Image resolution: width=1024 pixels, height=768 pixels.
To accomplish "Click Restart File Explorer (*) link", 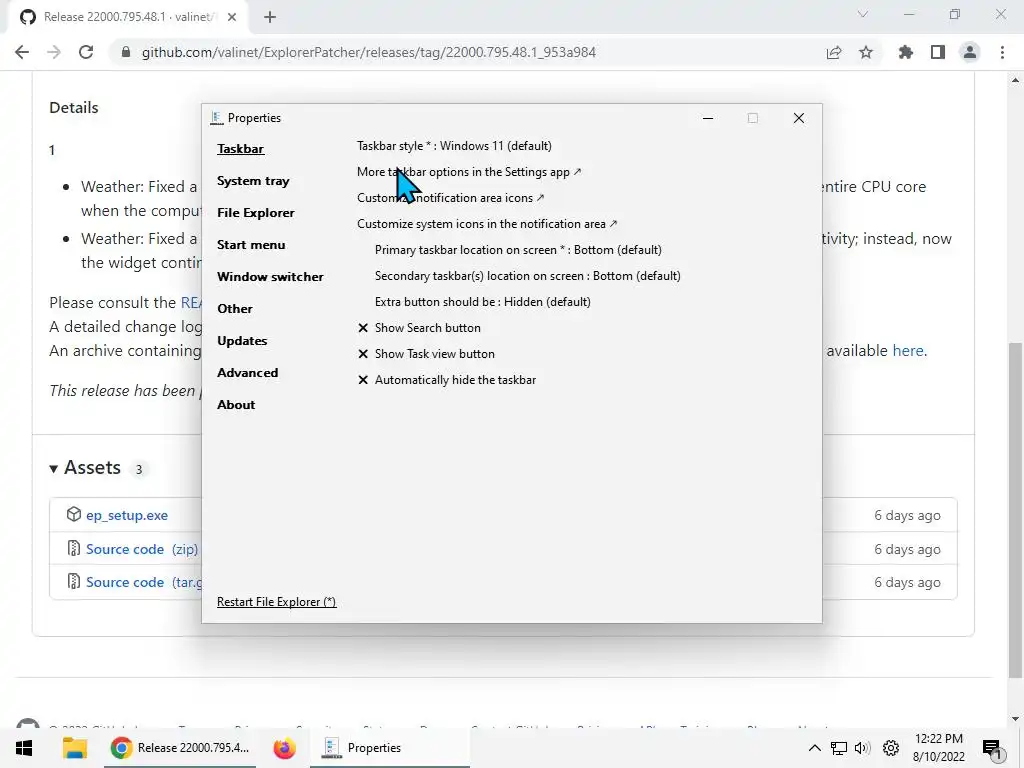I will coord(276,602).
